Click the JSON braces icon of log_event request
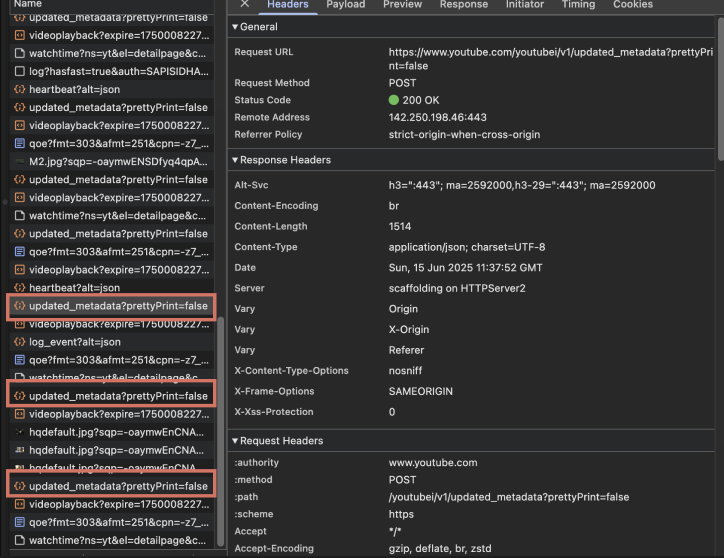The image size is (724, 558). click(x=19, y=342)
